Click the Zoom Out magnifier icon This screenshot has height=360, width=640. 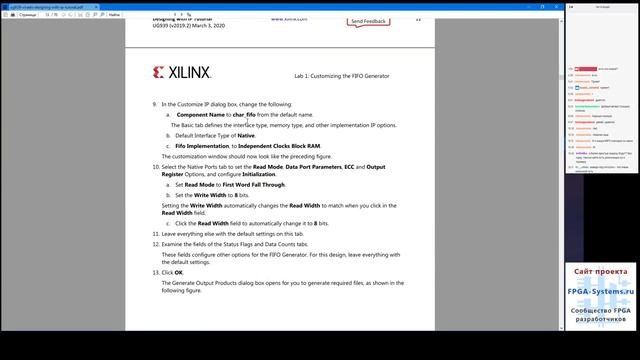95,15
